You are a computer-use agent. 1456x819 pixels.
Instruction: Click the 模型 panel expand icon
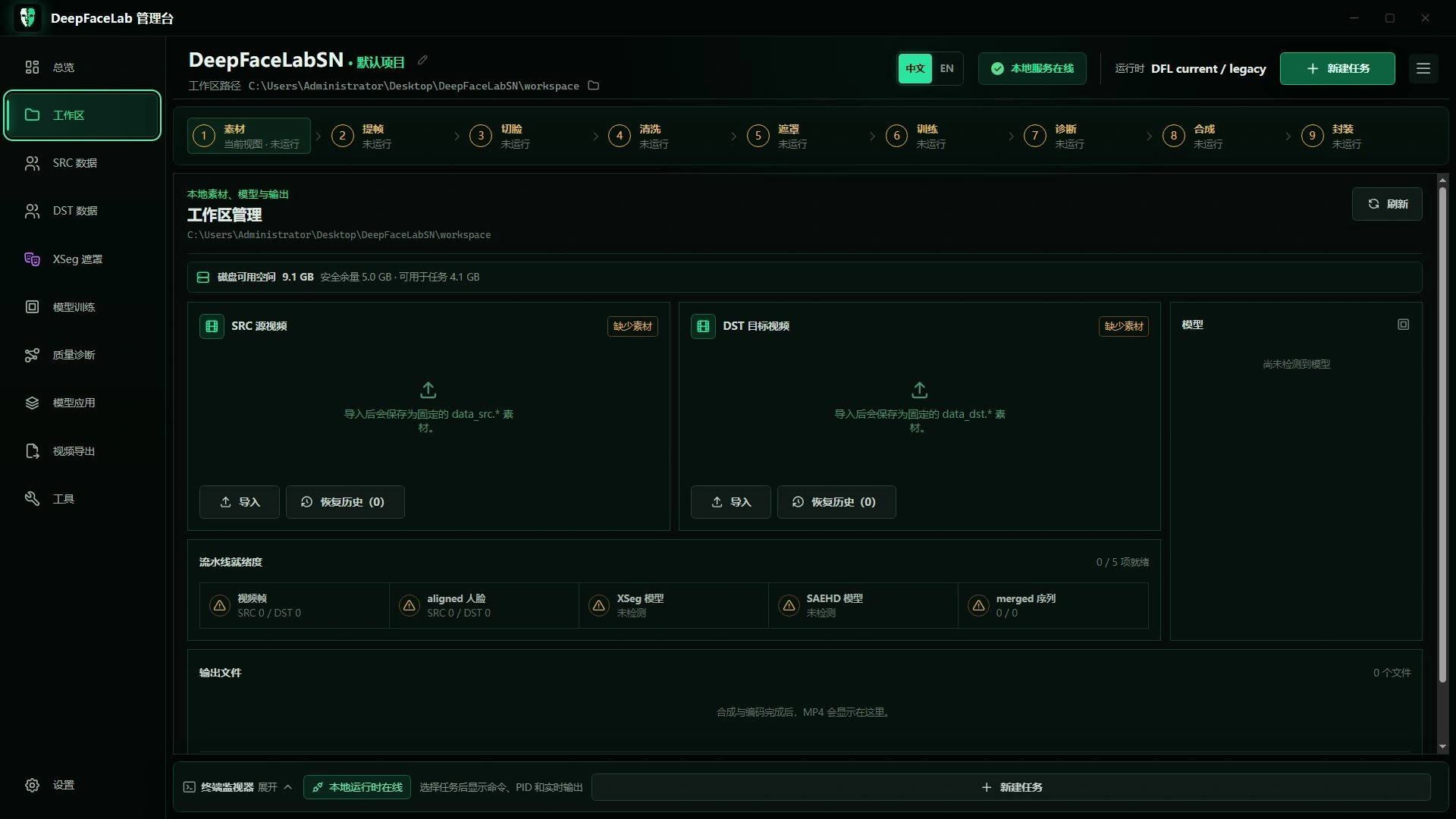tap(1404, 325)
